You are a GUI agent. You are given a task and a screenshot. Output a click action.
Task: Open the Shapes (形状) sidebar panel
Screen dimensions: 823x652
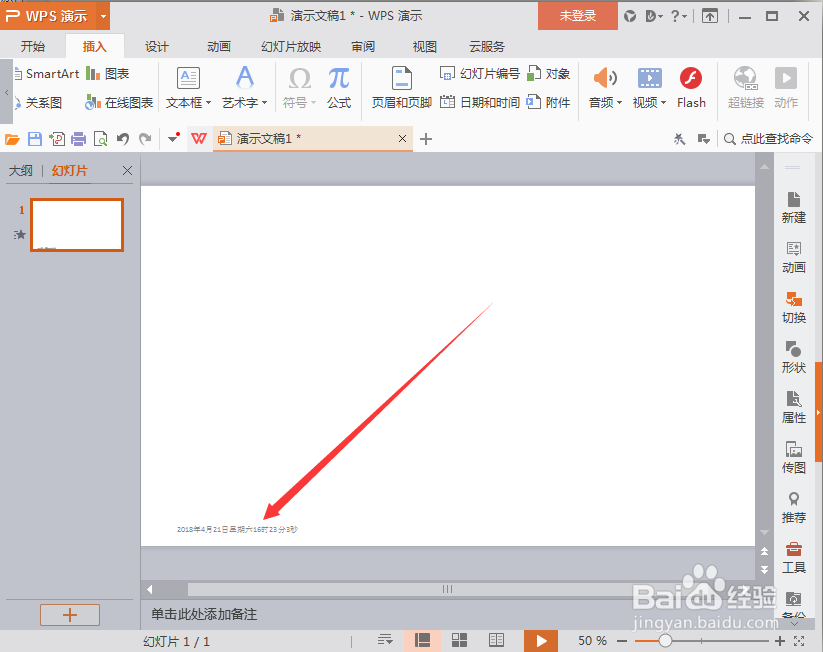tap(793, 357)
